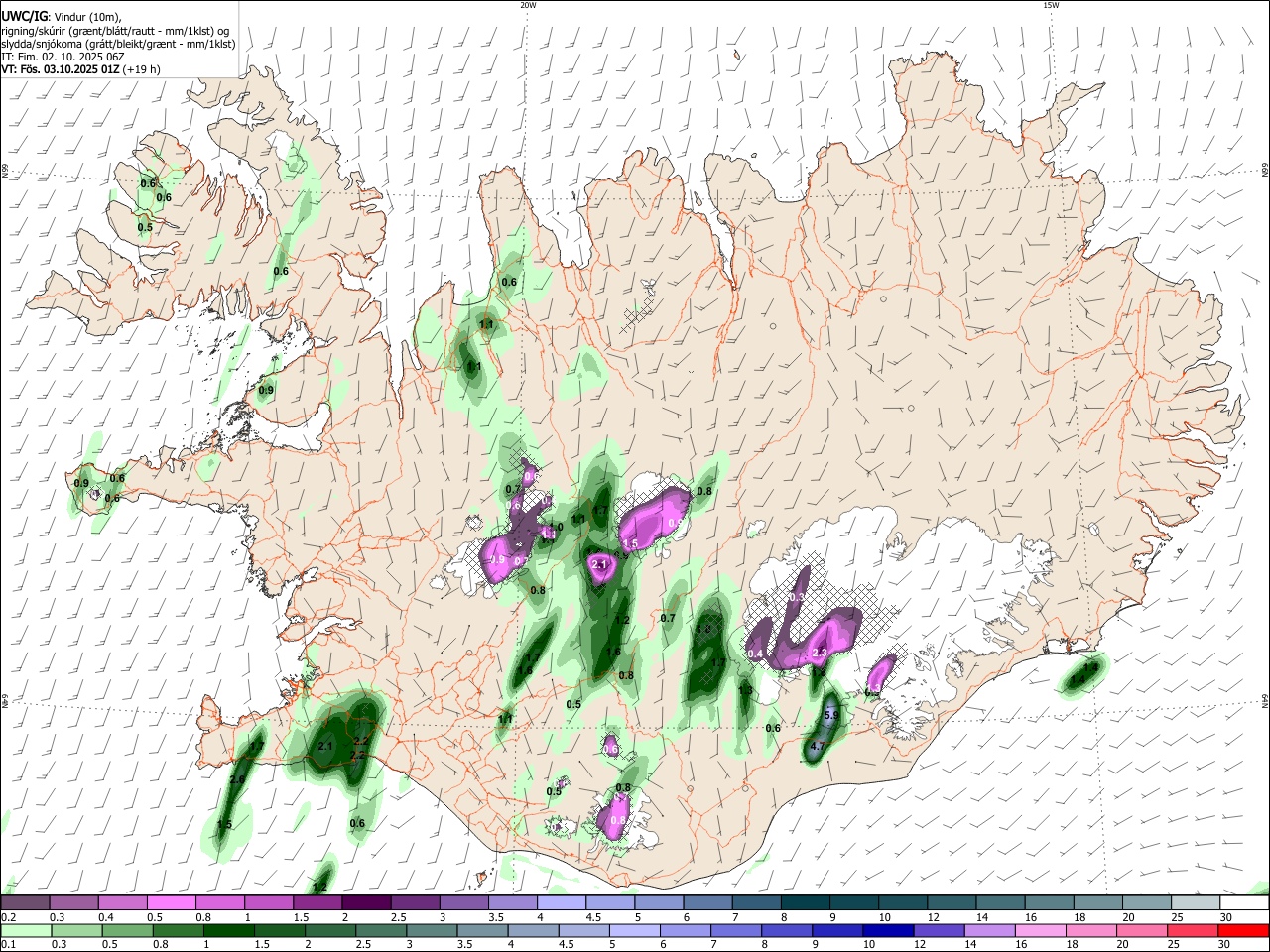This screenshot has height=952, width=1270.
Task: Select the pale green 0.1–0.3 swatch in lower scale
Action: pos(25,931)
